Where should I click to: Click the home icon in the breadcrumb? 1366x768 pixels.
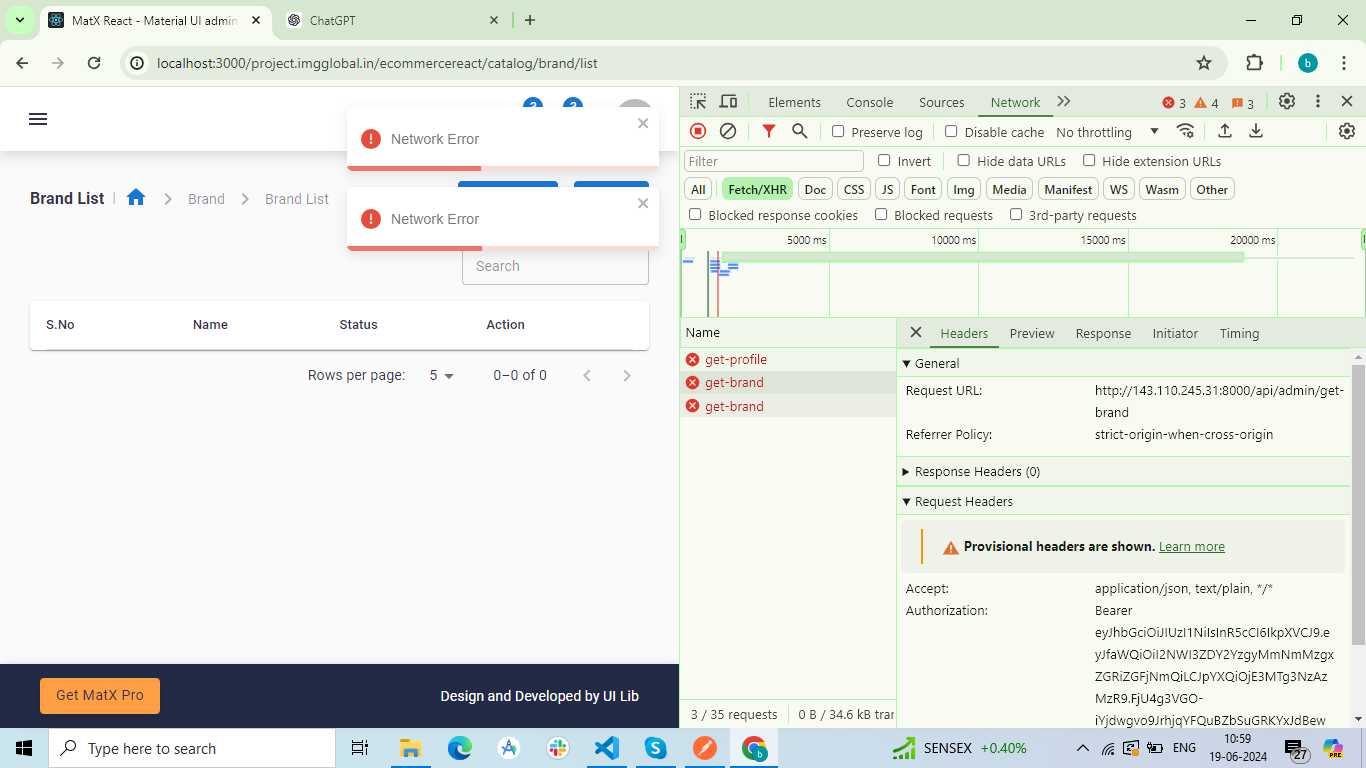(136, 198)
